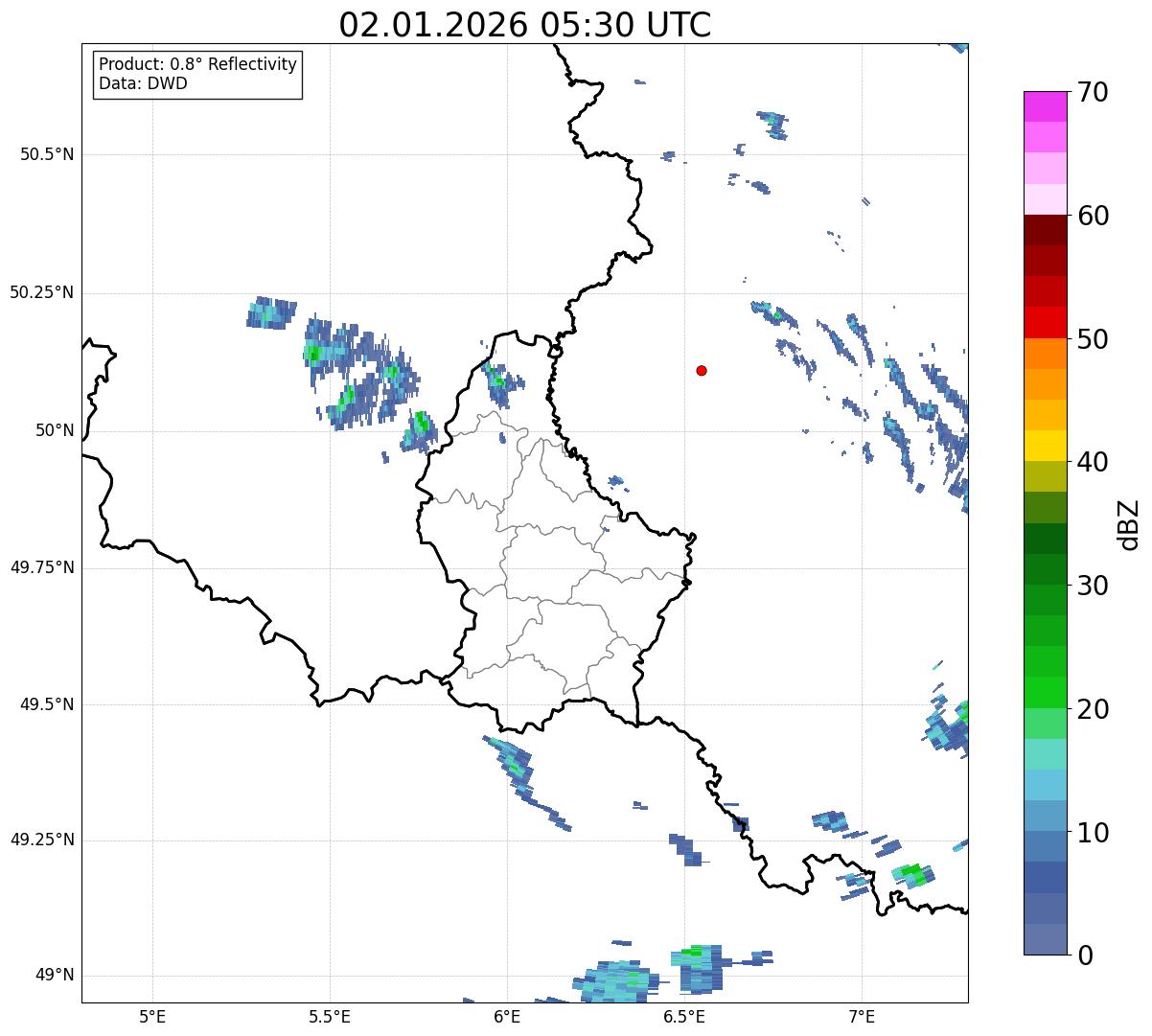Click the 7°E longitude tick label
1152x1036 pixels.
pos(862,1016)
